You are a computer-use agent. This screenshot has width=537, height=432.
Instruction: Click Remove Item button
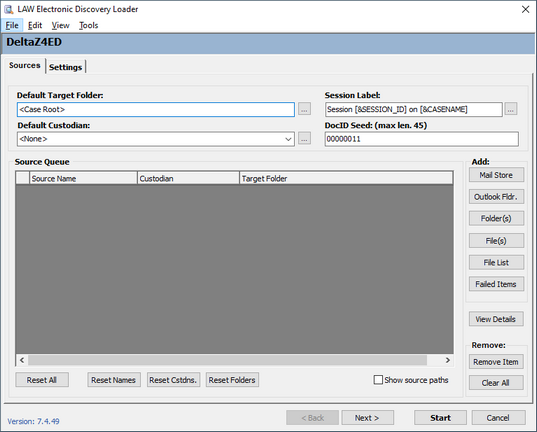pos(496,362)
